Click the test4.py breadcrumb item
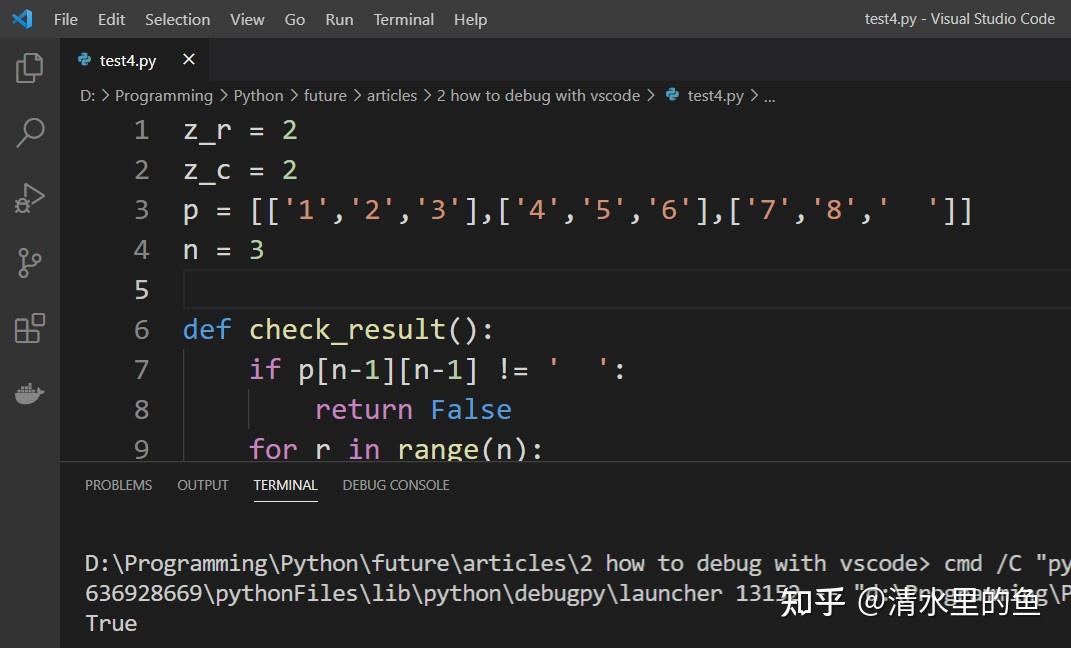The width and height of the screenshot is (1071, 648). [715, 96]
